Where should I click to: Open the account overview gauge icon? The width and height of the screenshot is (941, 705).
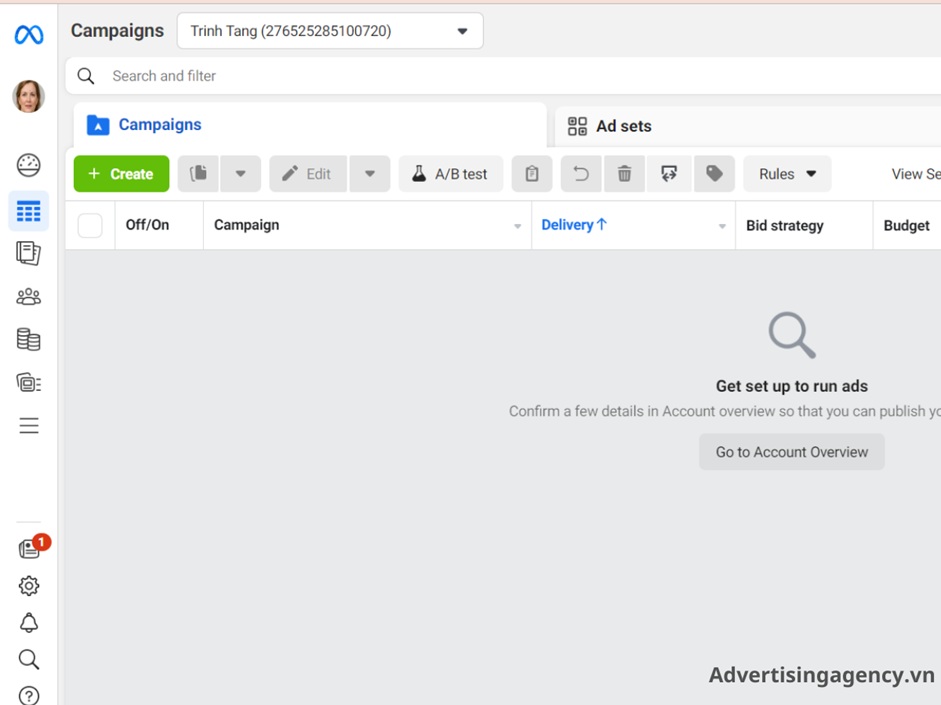click(28, 165)
